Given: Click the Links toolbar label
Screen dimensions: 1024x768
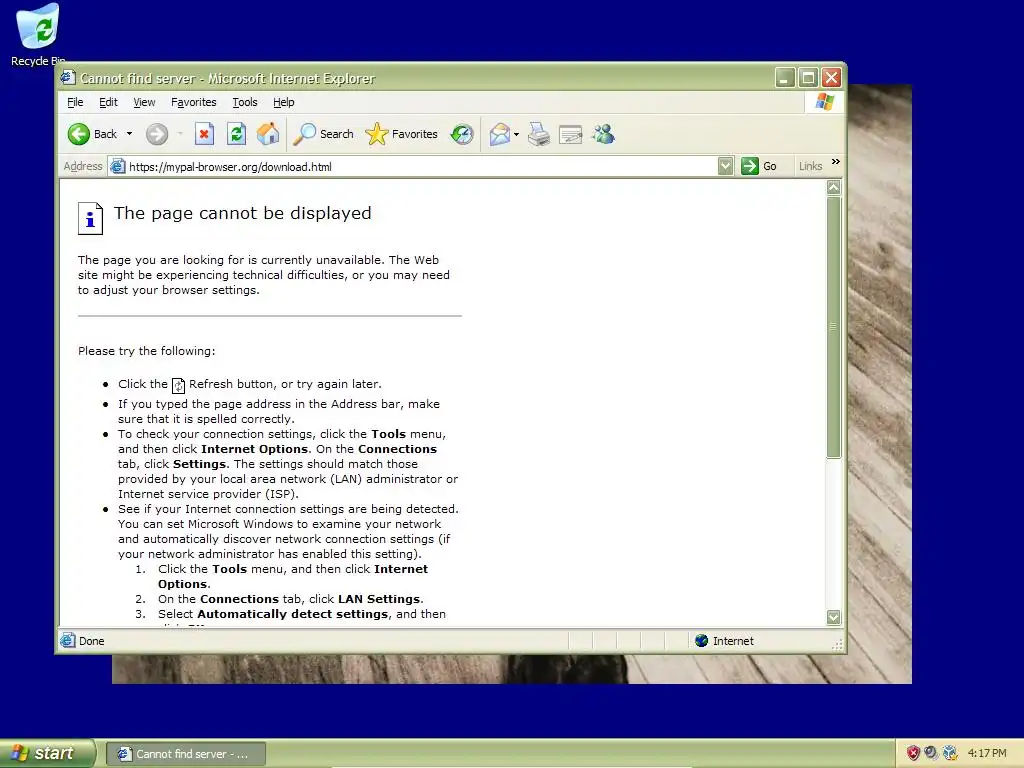Looking at the screenshot, I should [x=810, y=166].
